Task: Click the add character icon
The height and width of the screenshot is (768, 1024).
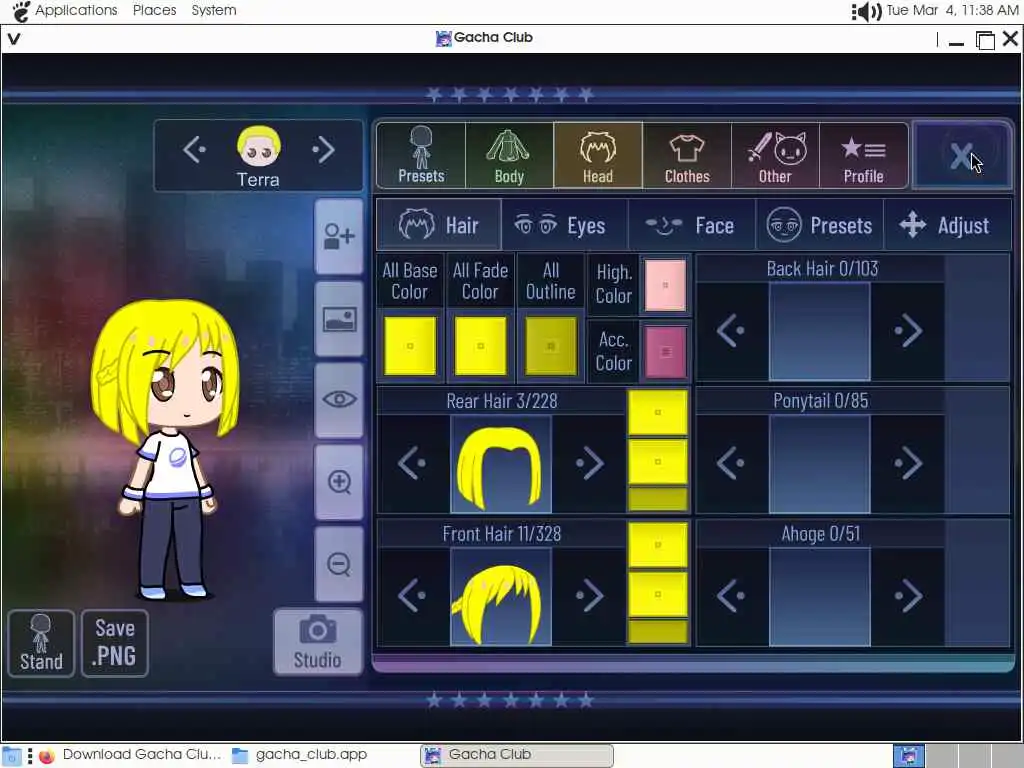Action: point(339,236)
